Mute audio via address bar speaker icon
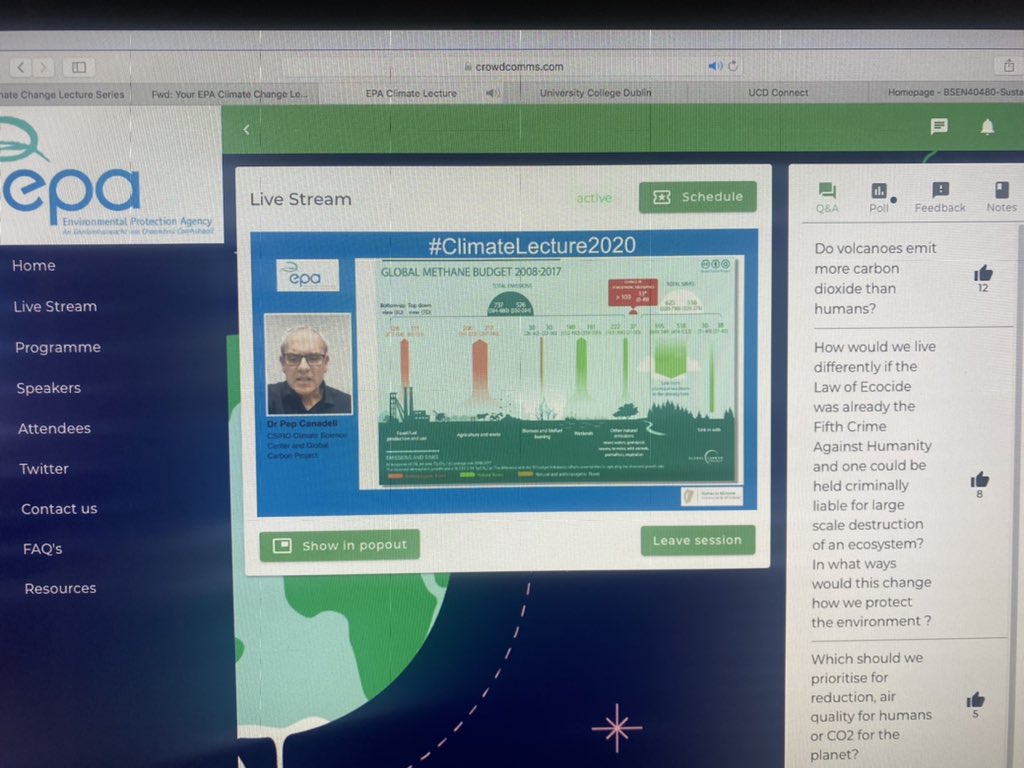 (x=715, y=66)
